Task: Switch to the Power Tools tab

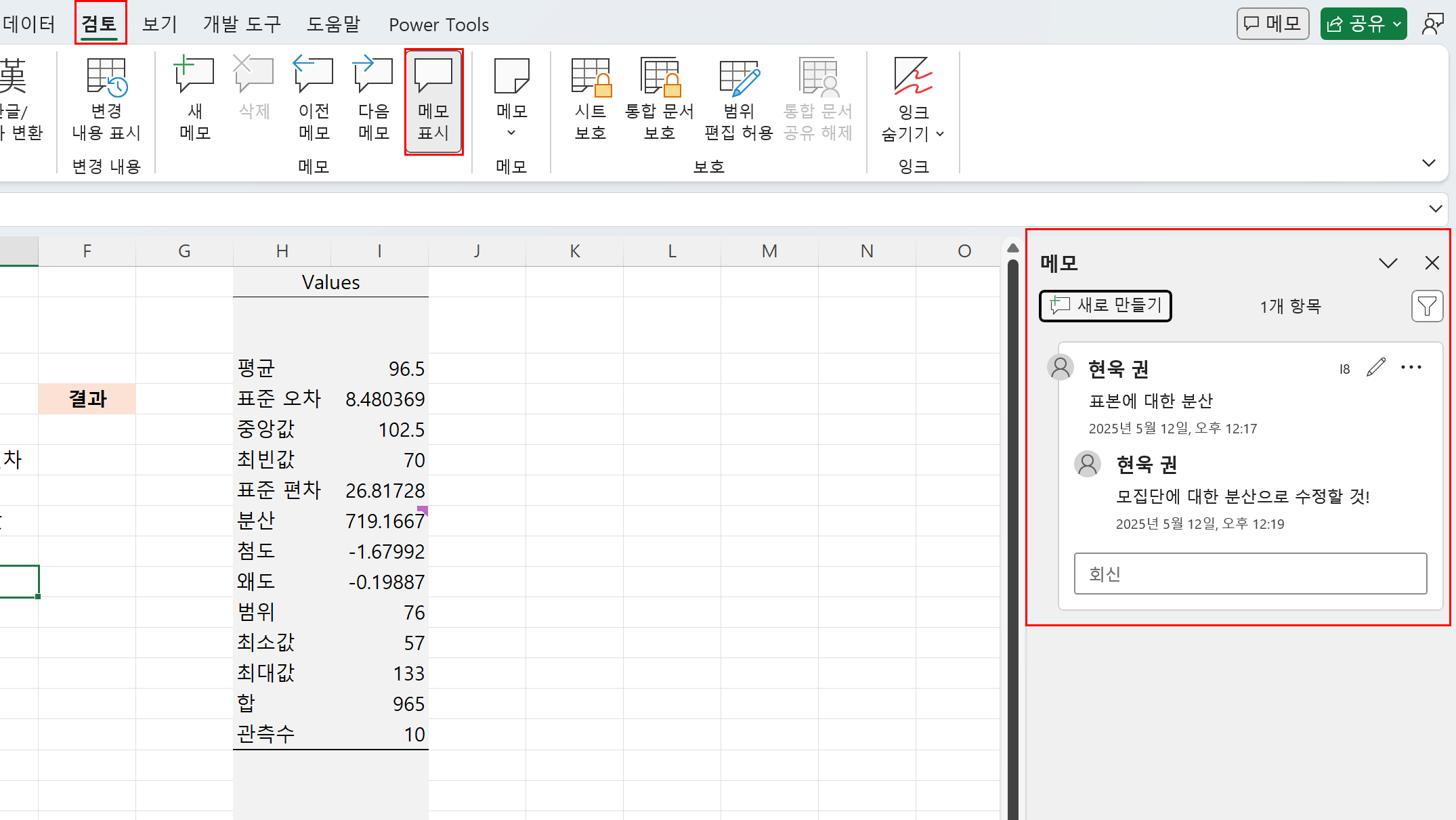Action: point(438,25)
